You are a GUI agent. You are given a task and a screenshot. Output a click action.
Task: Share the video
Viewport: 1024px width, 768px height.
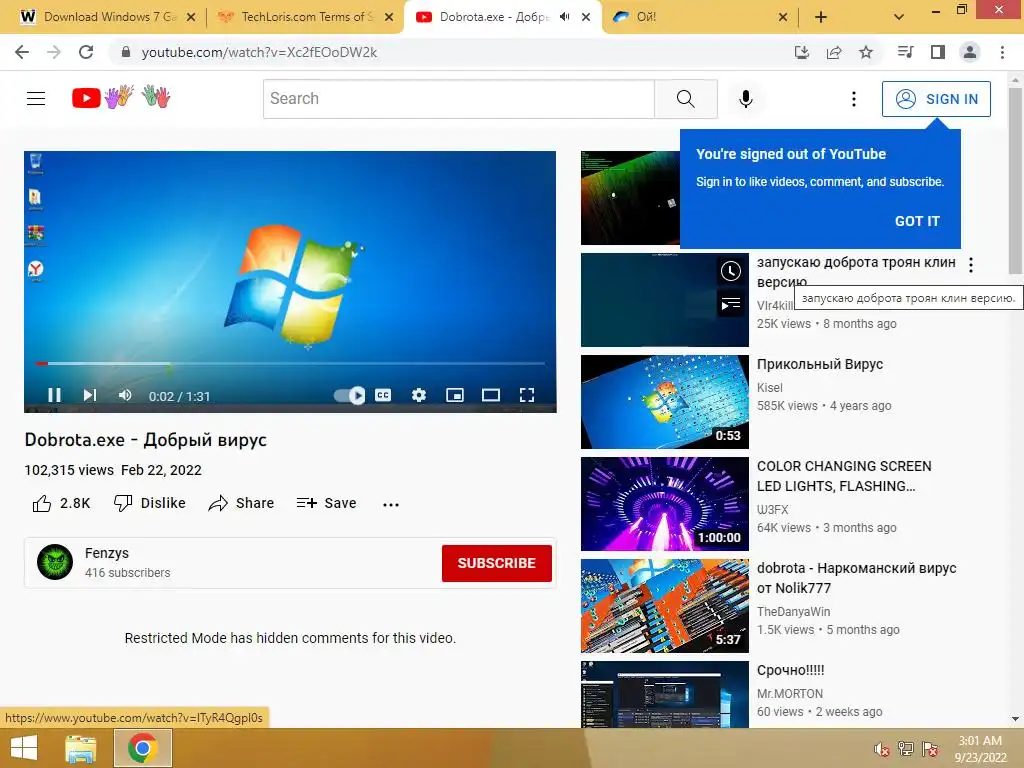pos(241,503)
